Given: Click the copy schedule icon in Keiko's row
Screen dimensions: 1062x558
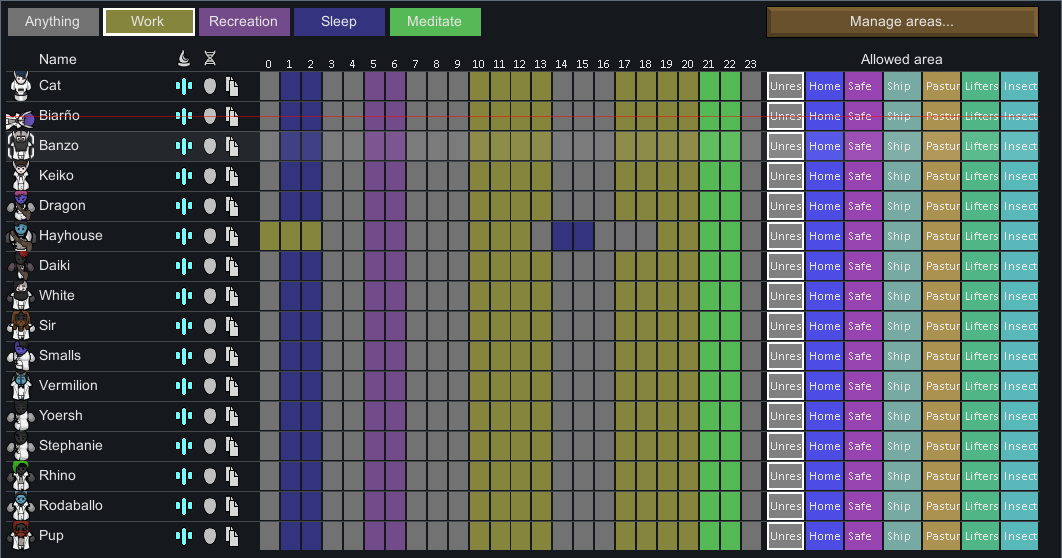Looking at the screenshot, I should [x=232, y=176].
